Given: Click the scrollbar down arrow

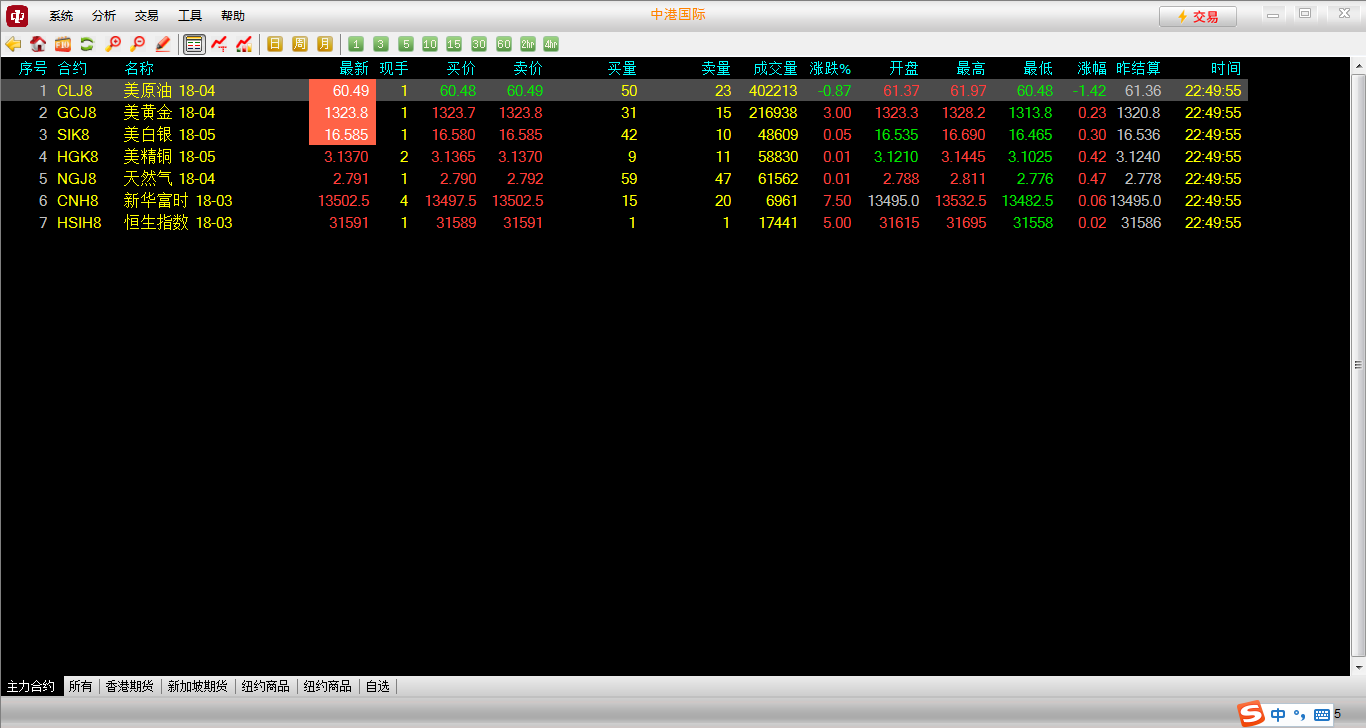Looking at the screenshot, I should click(1358, 667).
